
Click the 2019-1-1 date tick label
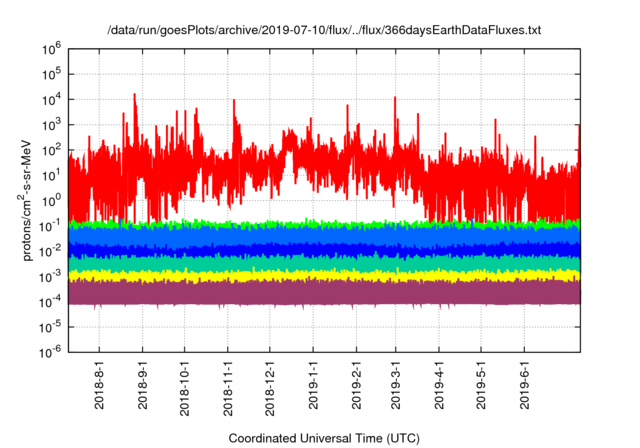(x=313, y=384)
